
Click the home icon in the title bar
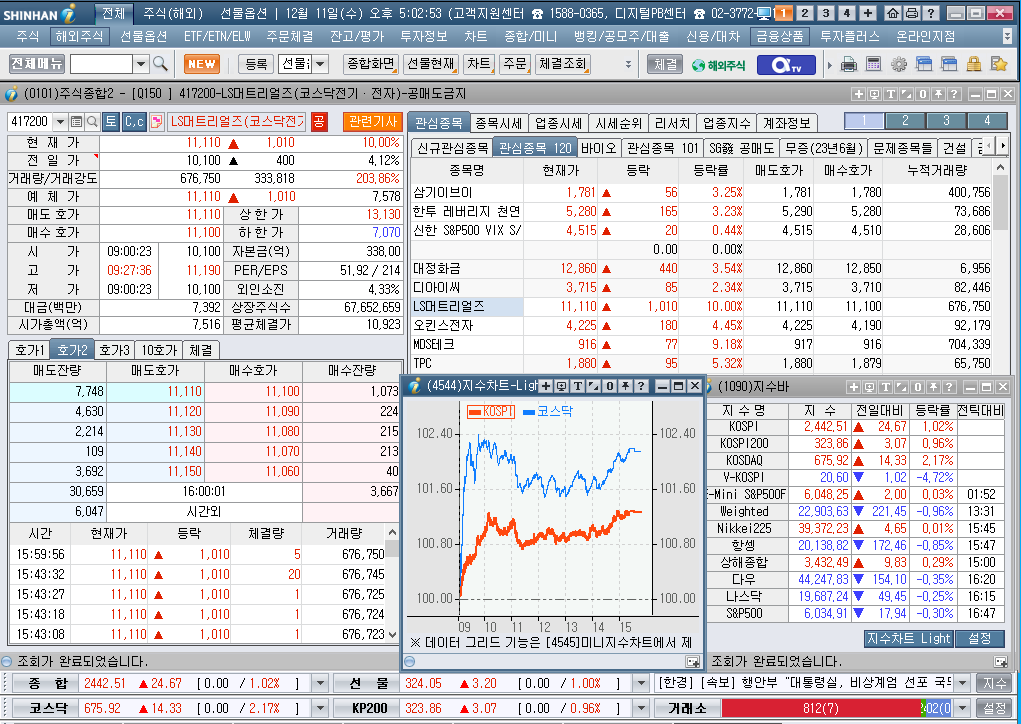[894, 12]
